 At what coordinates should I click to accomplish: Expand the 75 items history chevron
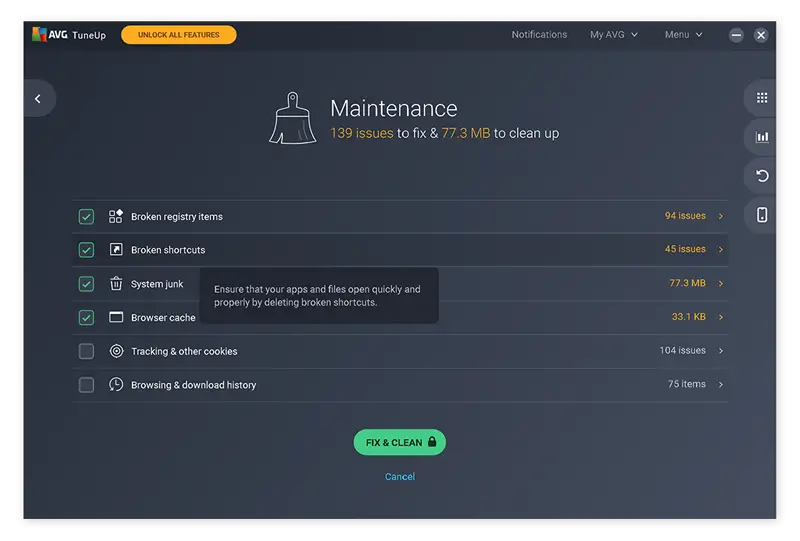click(x=720, y=384)
